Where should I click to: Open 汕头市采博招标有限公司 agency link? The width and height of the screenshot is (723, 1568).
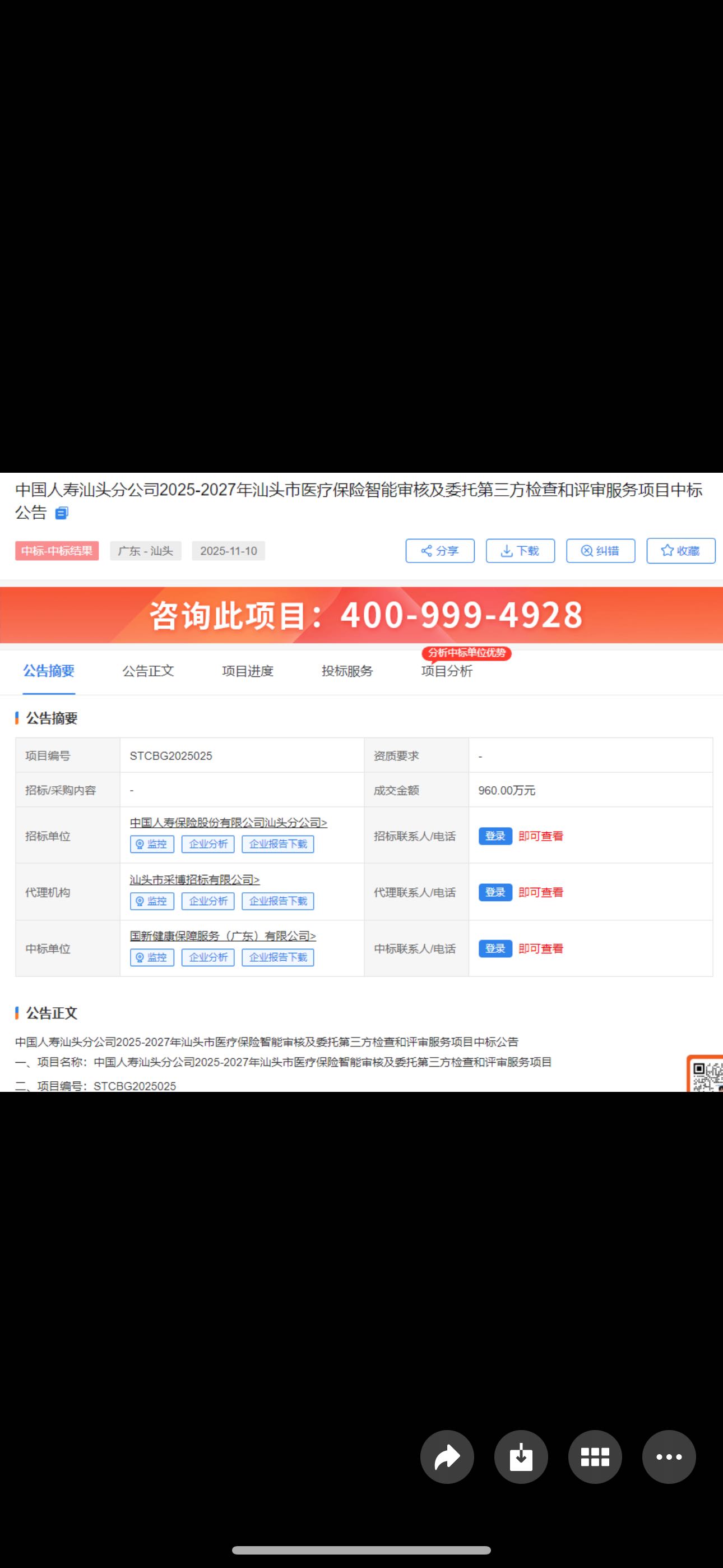tap(194, 879)
